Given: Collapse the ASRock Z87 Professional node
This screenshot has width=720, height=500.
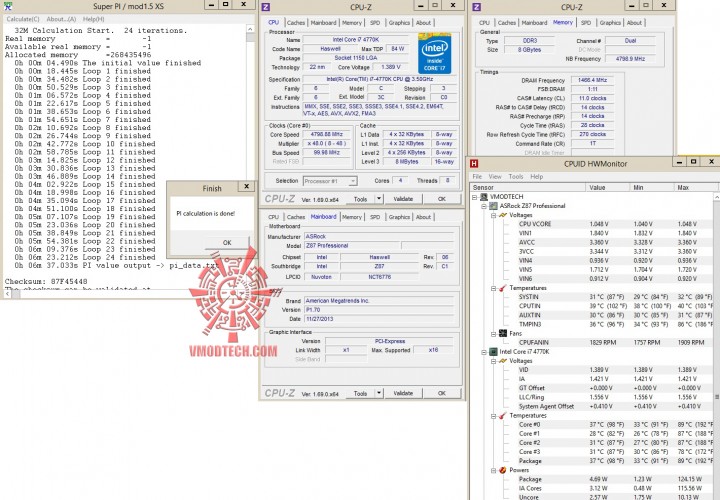Looking at the screenshot, I should 484,206.
